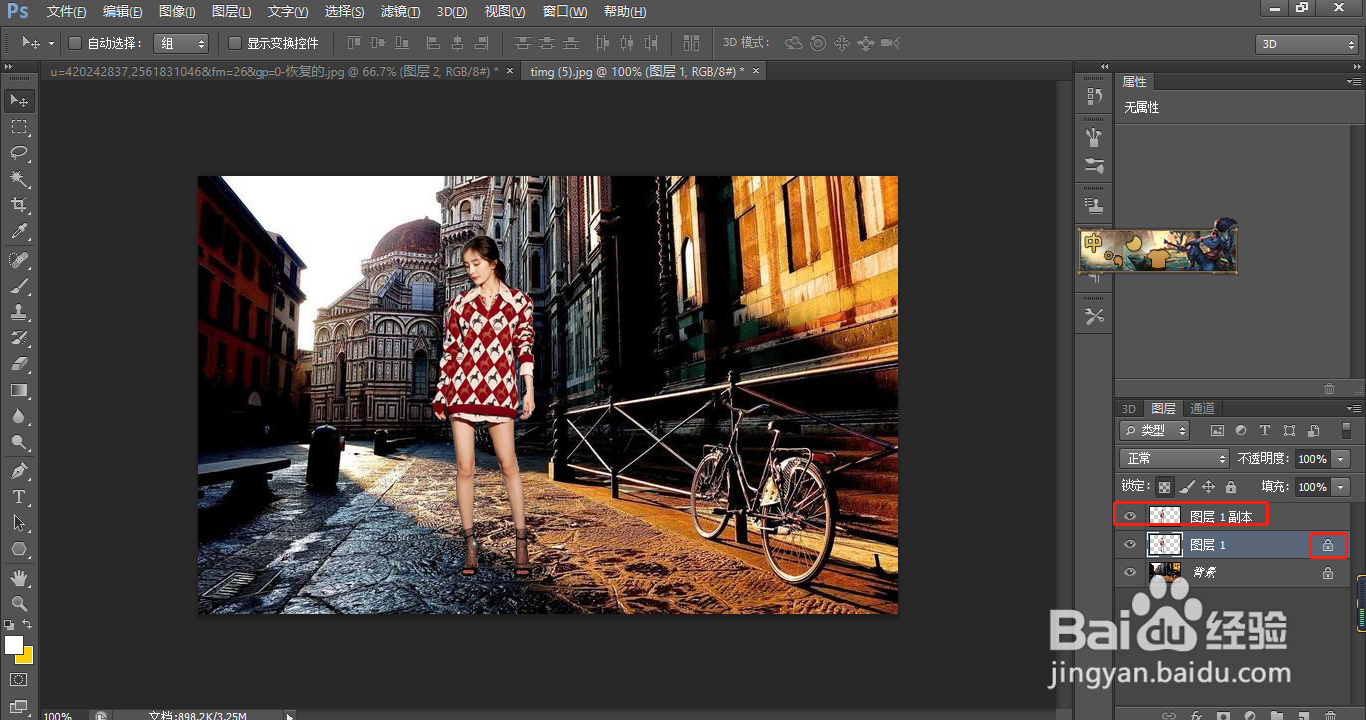Close the timg (5).jpg document tab
This screenshot has width=1366, height=720.
click(756, 71)
